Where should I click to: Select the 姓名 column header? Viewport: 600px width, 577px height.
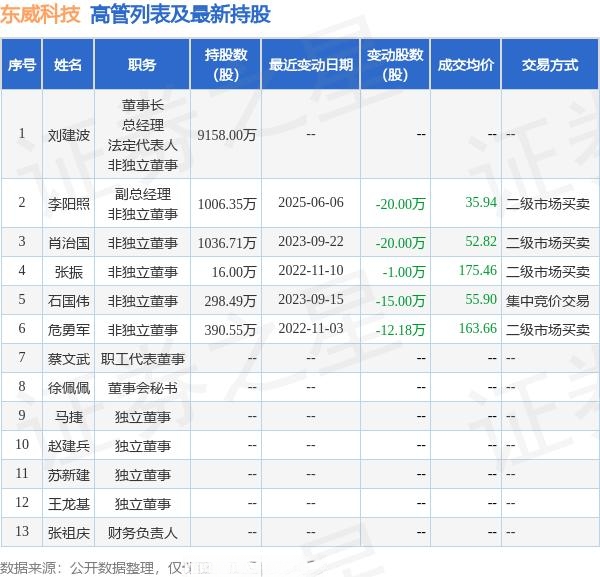pyautogui.click(x=68, y=65)
